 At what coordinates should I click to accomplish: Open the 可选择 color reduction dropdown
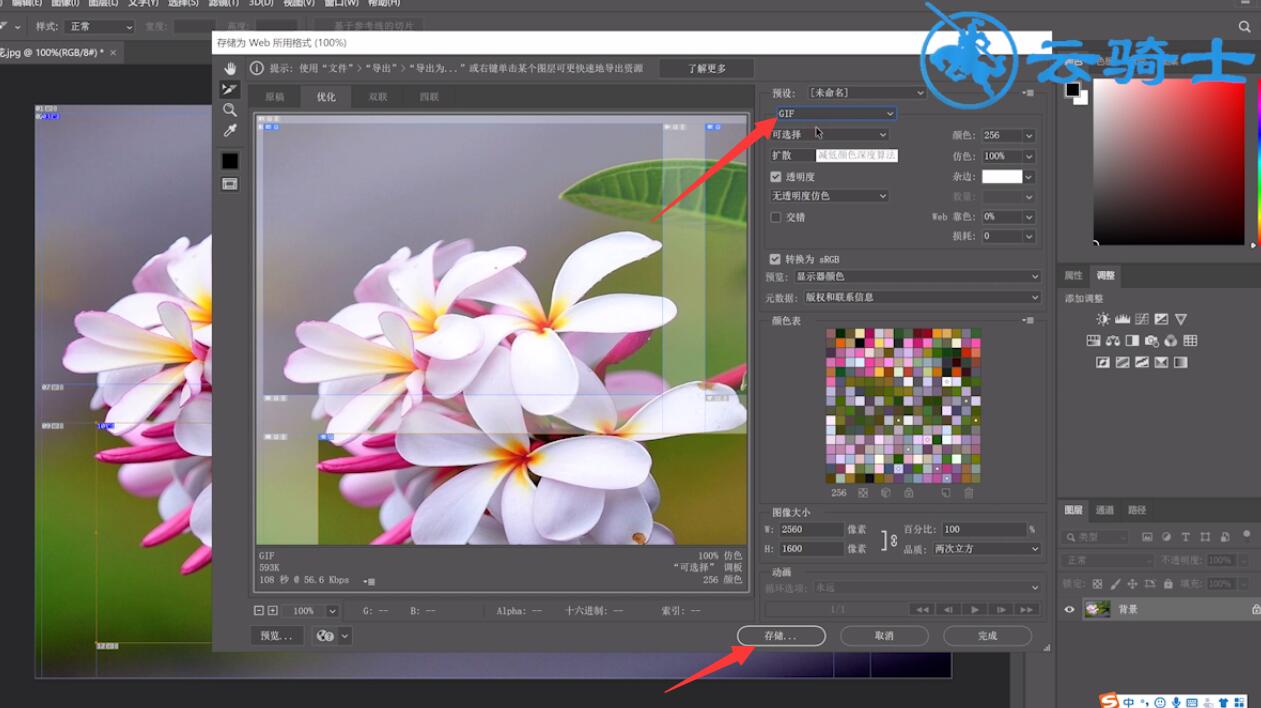tap(829, 135)
